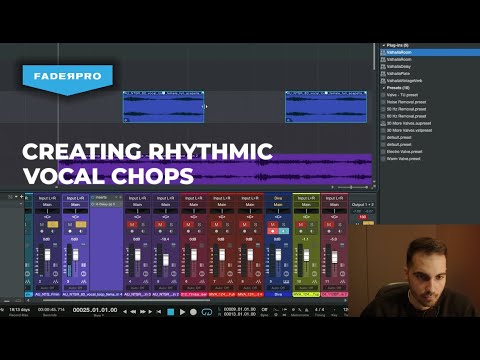Select the first blue vocal audio clip
The height and width of the screenshot is (360, 480).
click(x=163, y=107)
